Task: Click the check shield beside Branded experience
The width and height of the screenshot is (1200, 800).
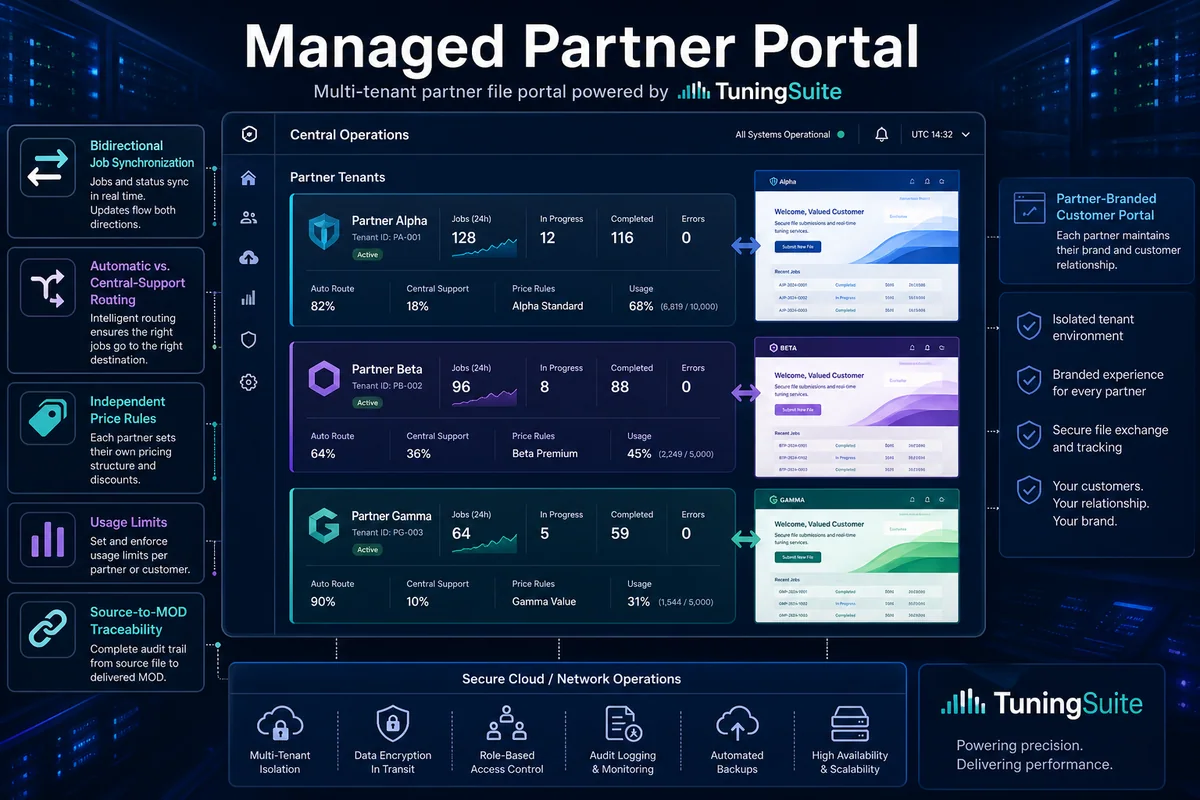Action: pos(1028,381)
